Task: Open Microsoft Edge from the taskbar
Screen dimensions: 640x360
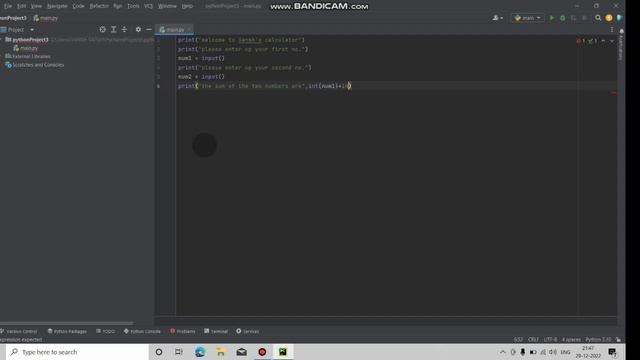Action: click(200, 352)
